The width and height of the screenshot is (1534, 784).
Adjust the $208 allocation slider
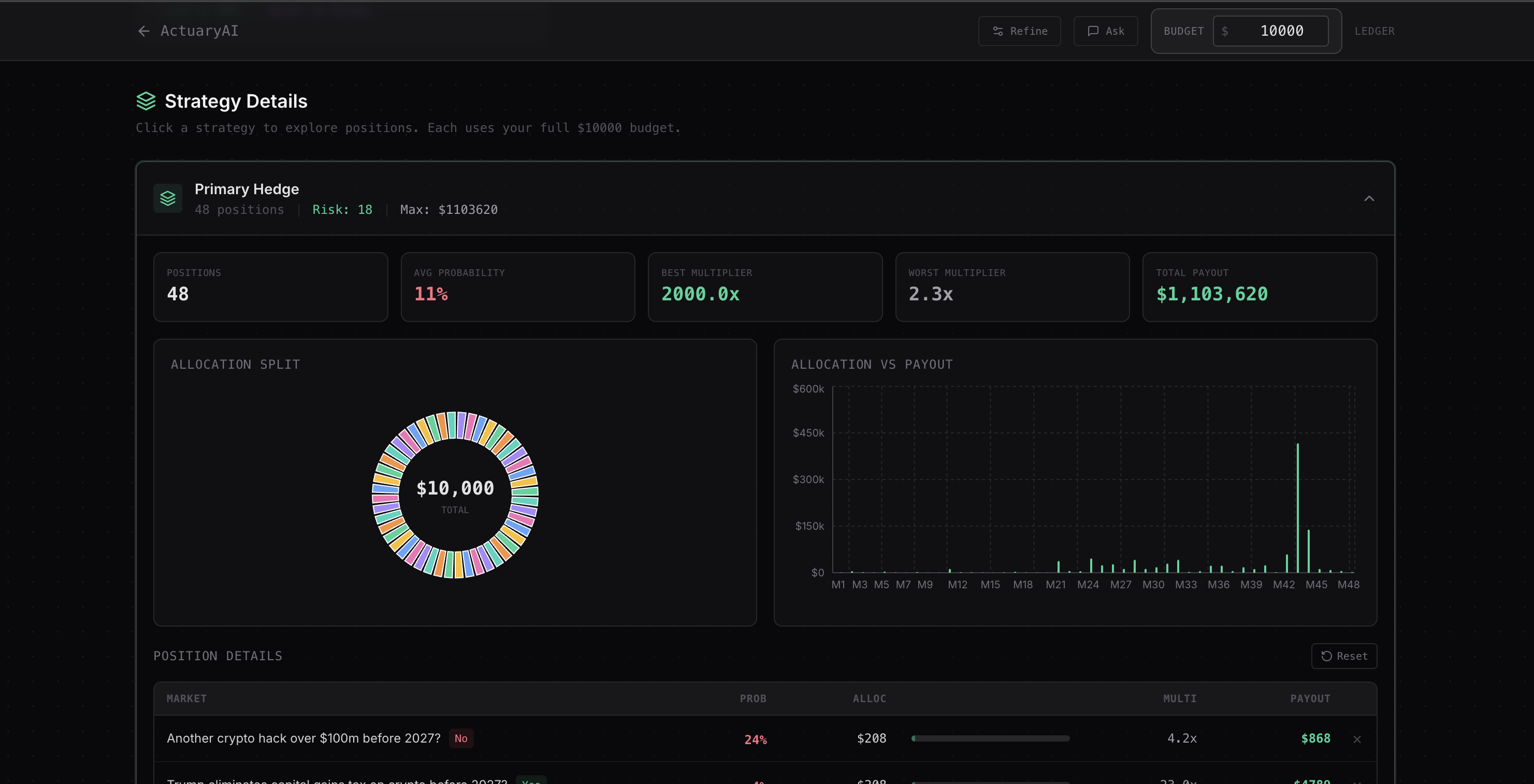tap(990, 739)
